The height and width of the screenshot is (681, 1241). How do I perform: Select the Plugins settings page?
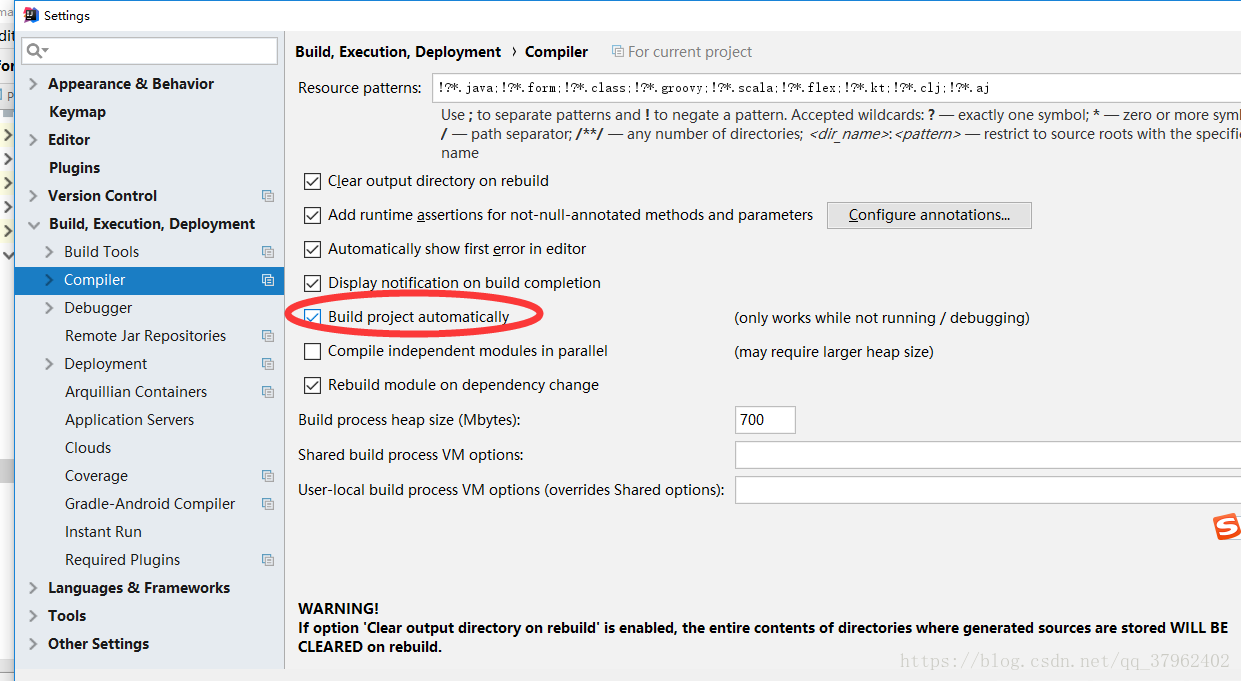pos(75,168)
